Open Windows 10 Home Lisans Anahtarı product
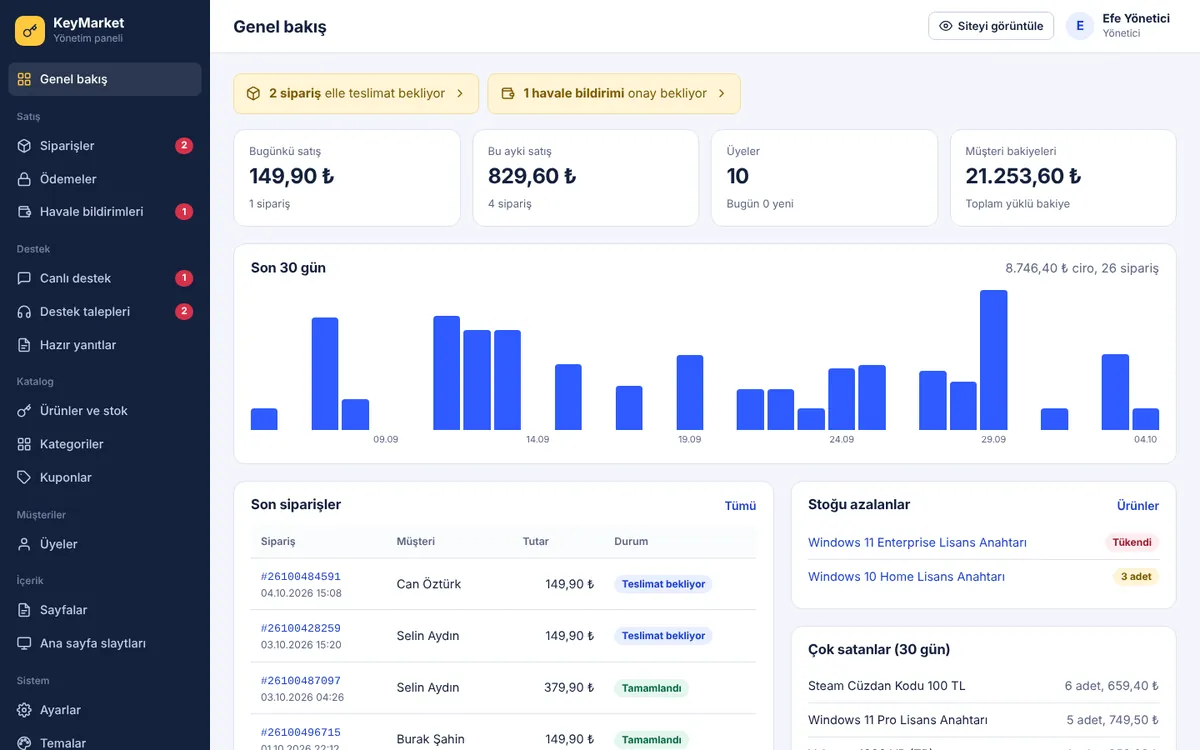This screenshot has height=750, width=1200. (x=906, y=577)
